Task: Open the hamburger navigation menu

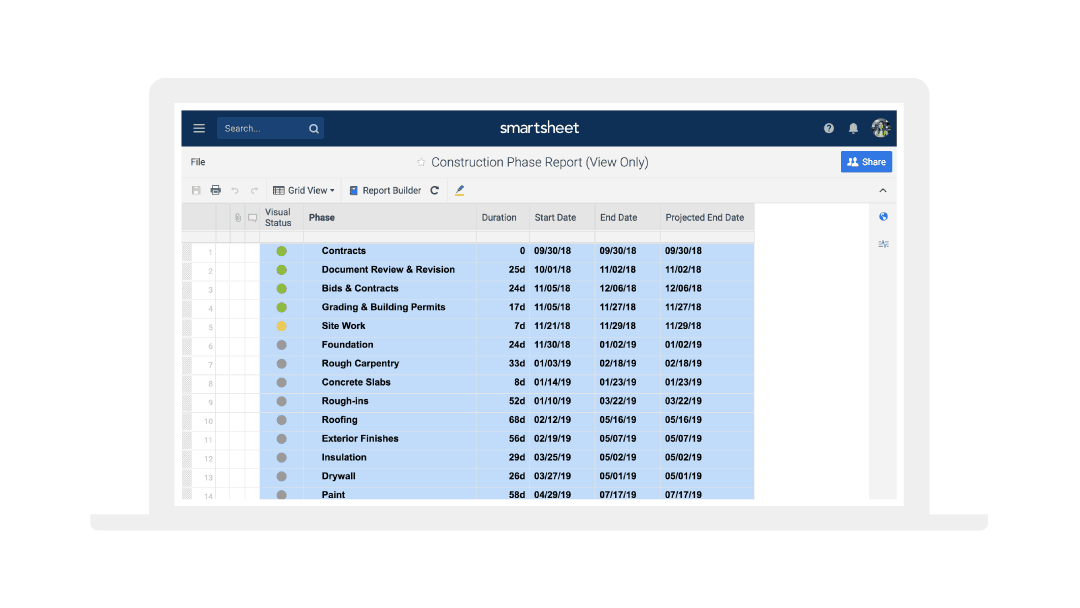Action: (x=199, y=128)
